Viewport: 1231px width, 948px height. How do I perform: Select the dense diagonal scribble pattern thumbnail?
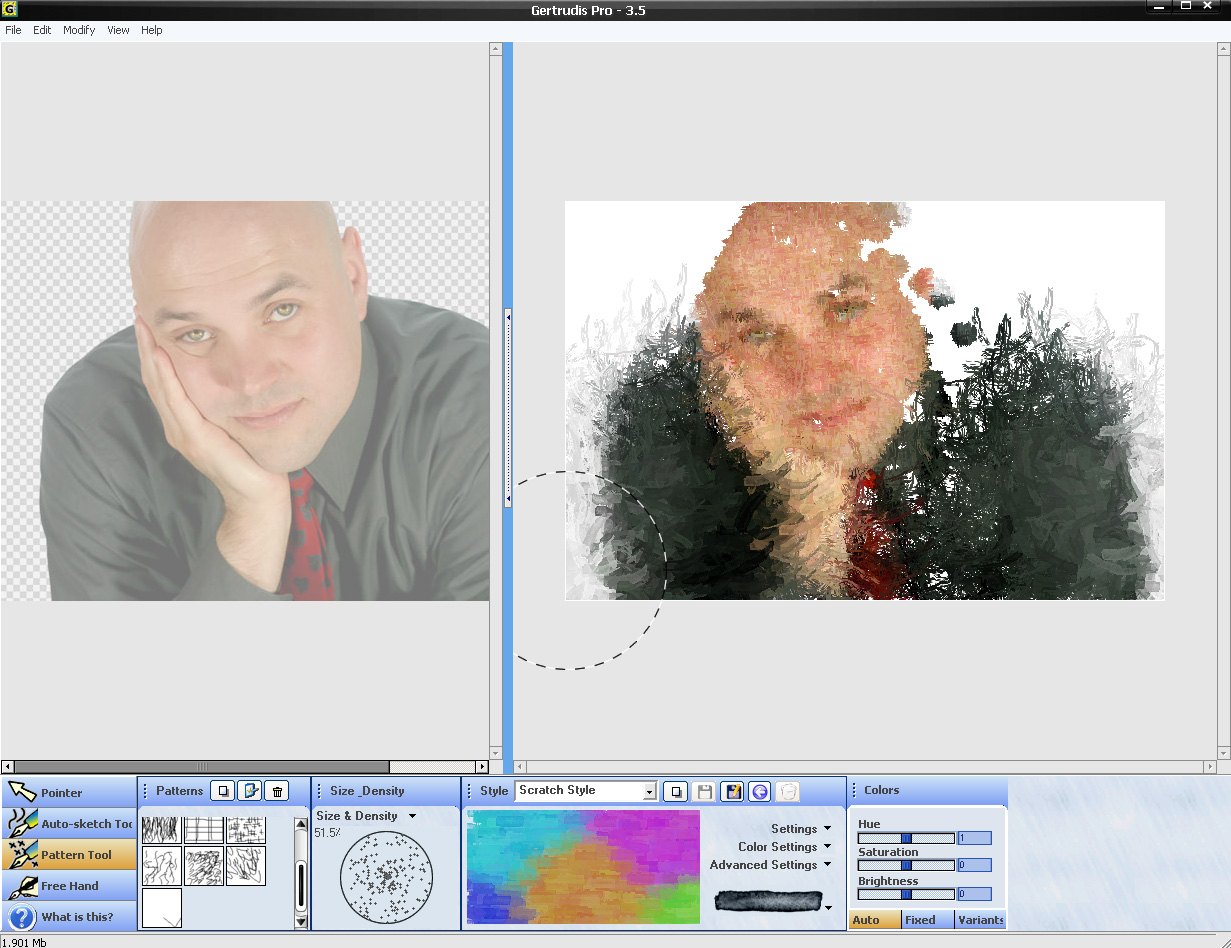click(203, 866)
